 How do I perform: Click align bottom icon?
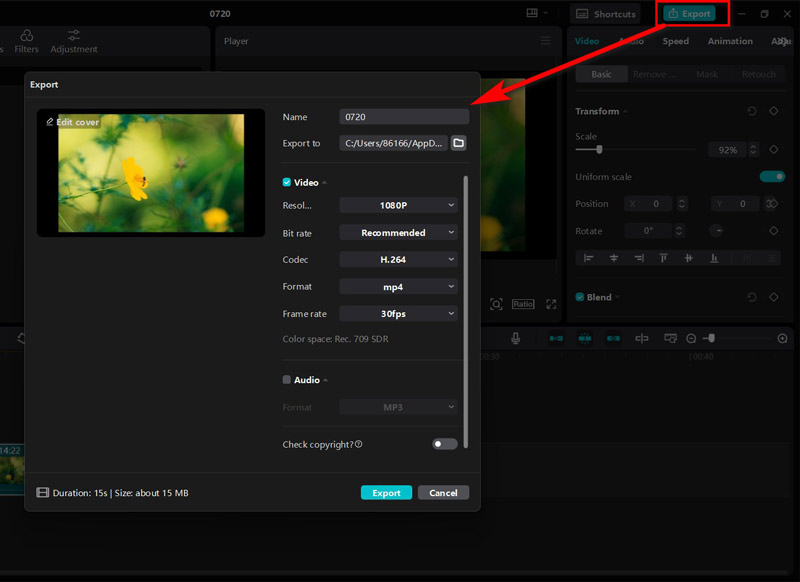pos(714,258)
